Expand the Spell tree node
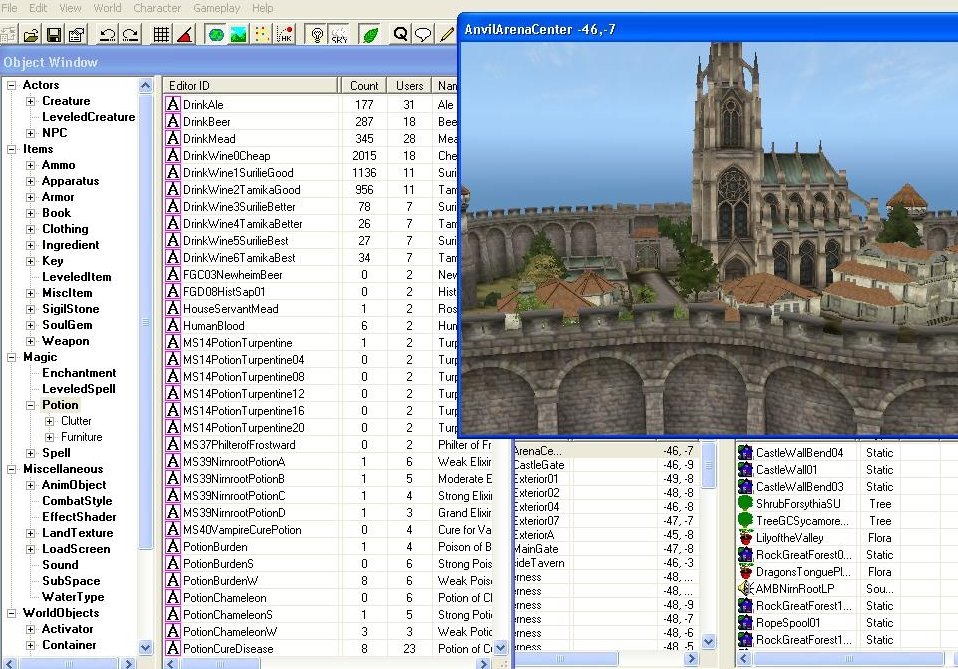 (x=31, y=453)
